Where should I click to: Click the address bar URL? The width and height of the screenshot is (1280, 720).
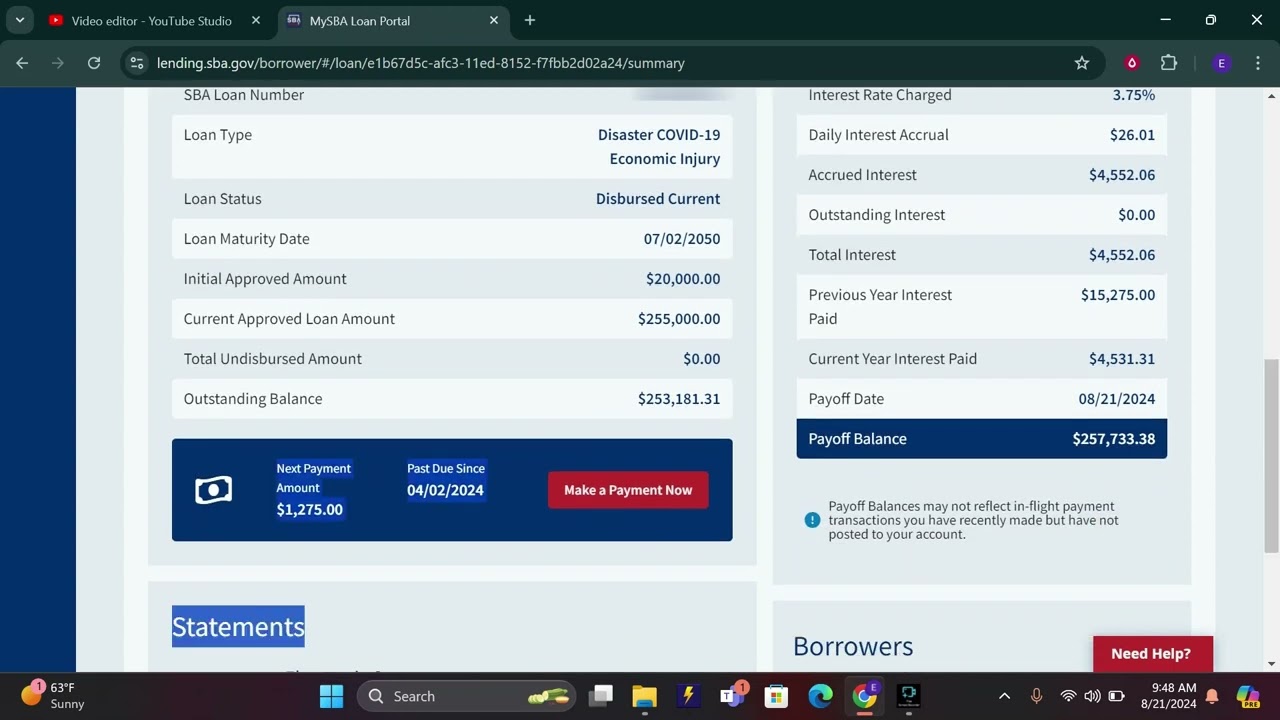tap(421, 63)
